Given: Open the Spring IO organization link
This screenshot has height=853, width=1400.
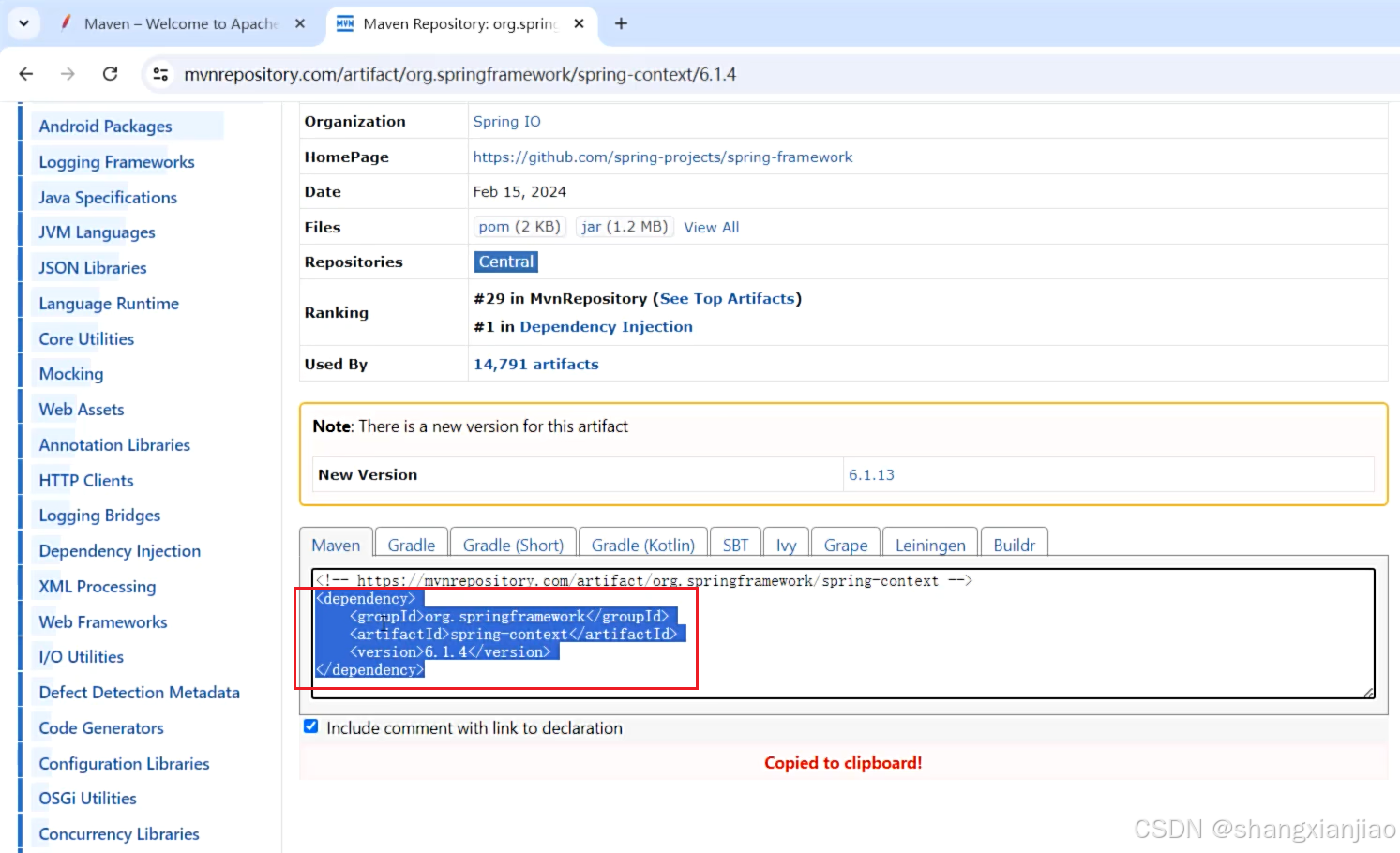Looking at the screenshot, I should (506, 121).
